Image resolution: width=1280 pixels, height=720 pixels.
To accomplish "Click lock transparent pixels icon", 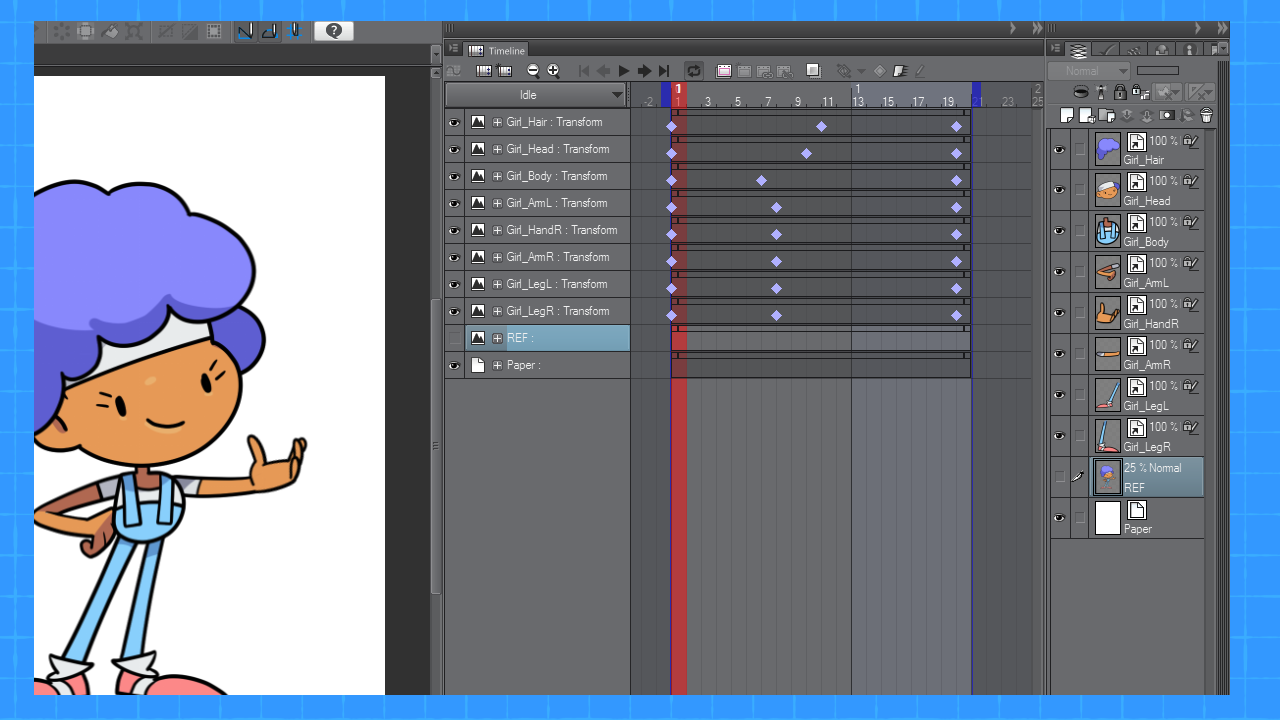I will click(x=1139, y=92).
